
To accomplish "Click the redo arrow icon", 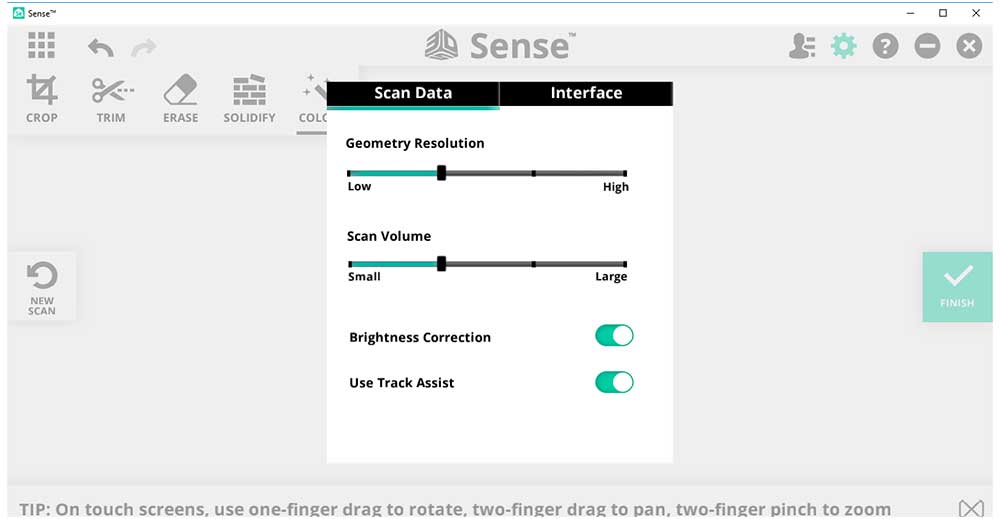I will click(144, 47).
